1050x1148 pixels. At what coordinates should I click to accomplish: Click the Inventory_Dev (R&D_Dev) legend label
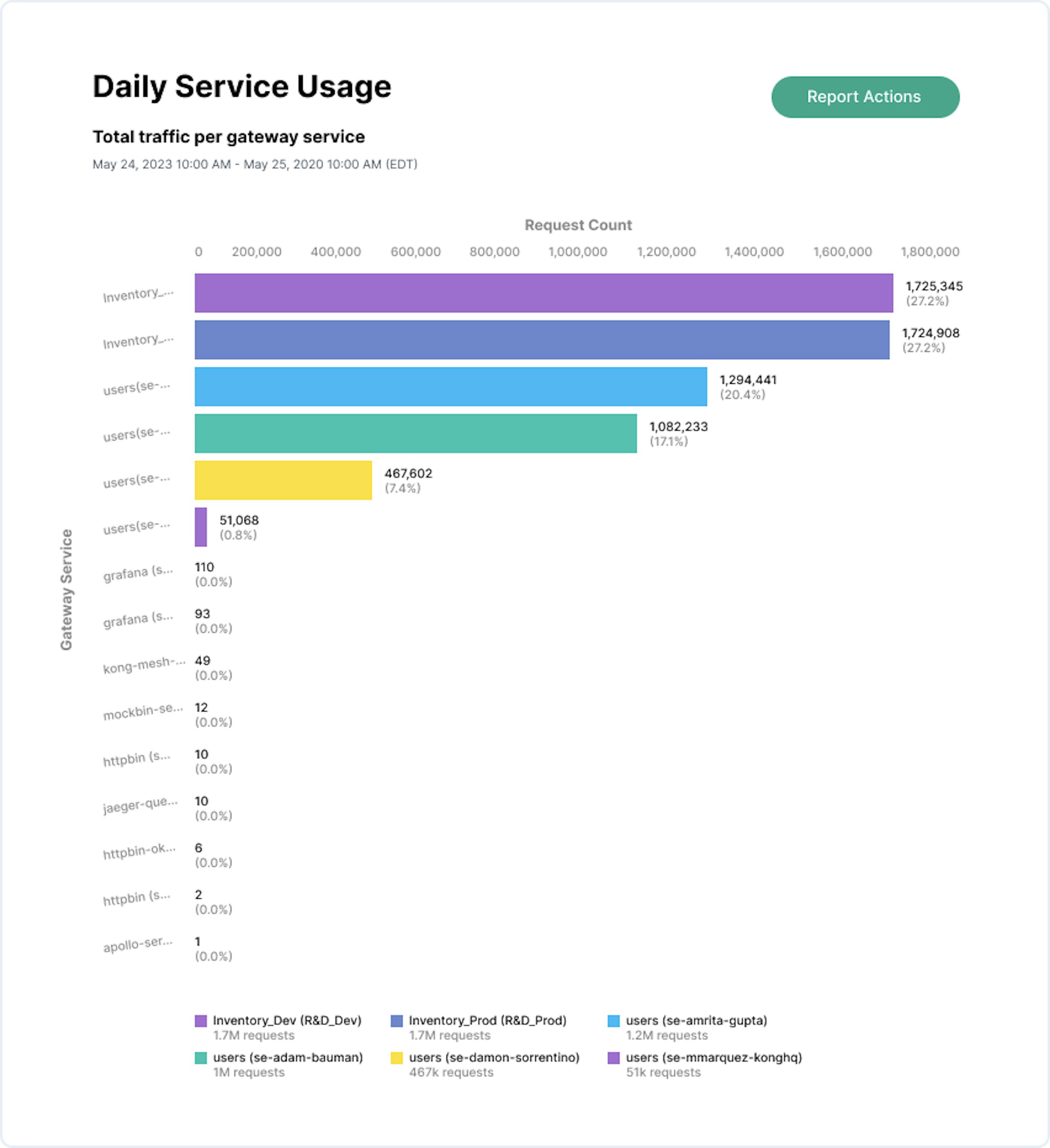(x=287, y=1020)
